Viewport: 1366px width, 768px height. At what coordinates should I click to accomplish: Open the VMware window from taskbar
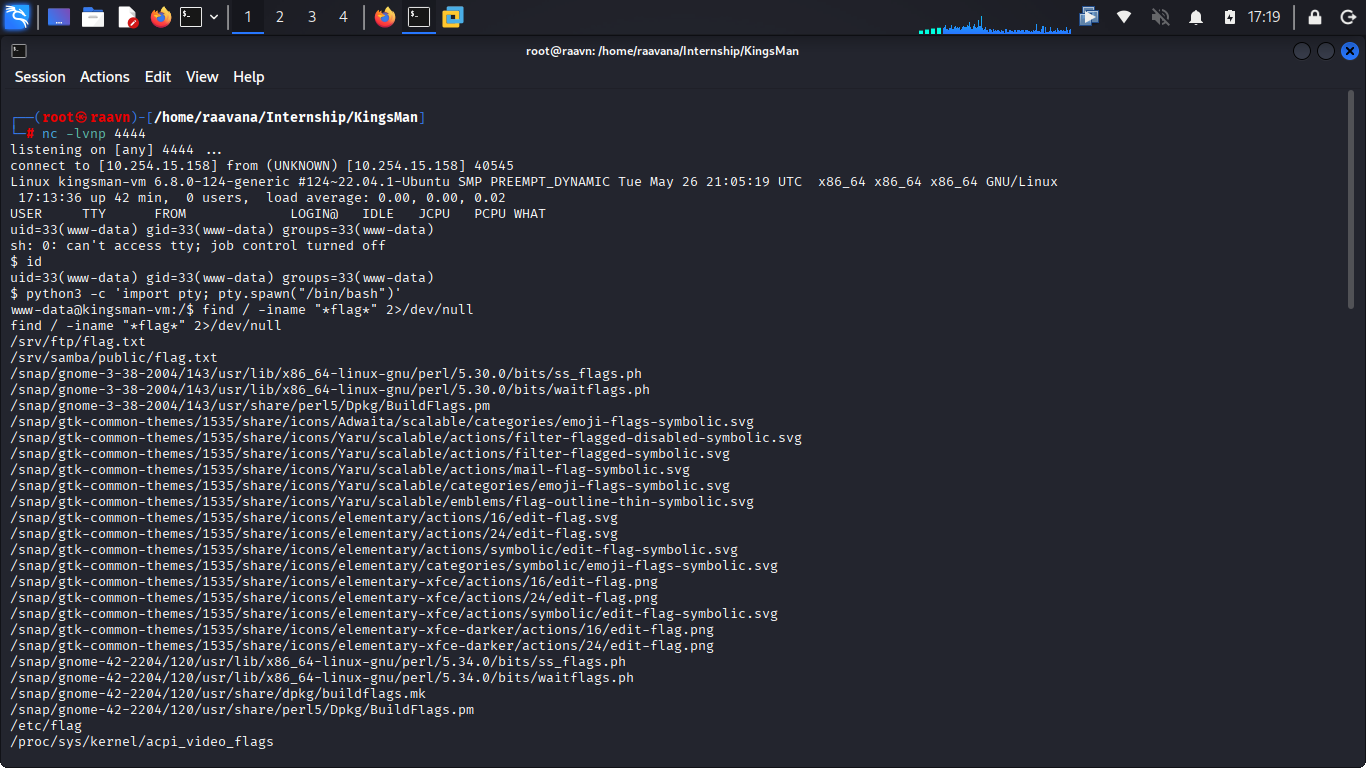tap(453, 17)
